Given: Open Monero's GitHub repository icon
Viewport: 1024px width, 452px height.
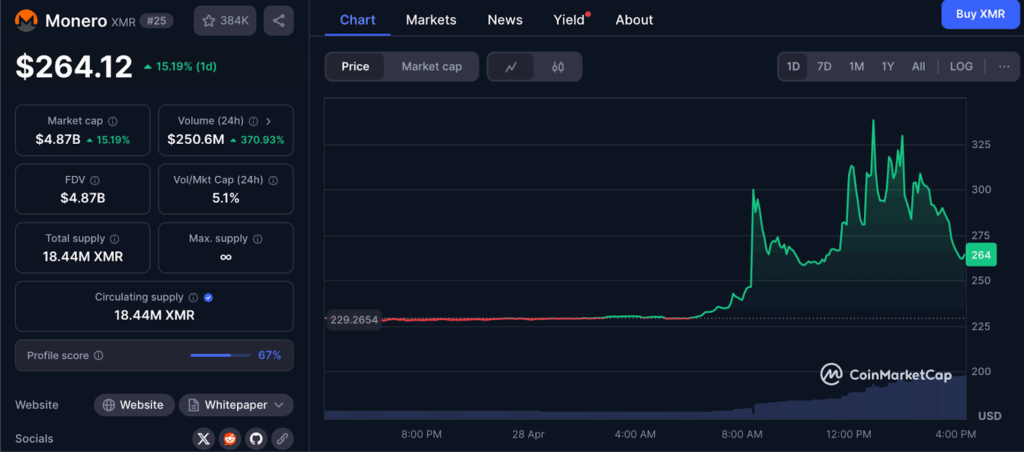Looking at the screenshot, I should 256,438.
